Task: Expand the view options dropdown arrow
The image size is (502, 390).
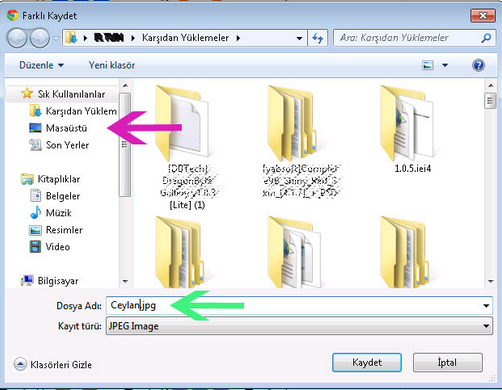Action: pyautogui.click(x=445, y=65)
